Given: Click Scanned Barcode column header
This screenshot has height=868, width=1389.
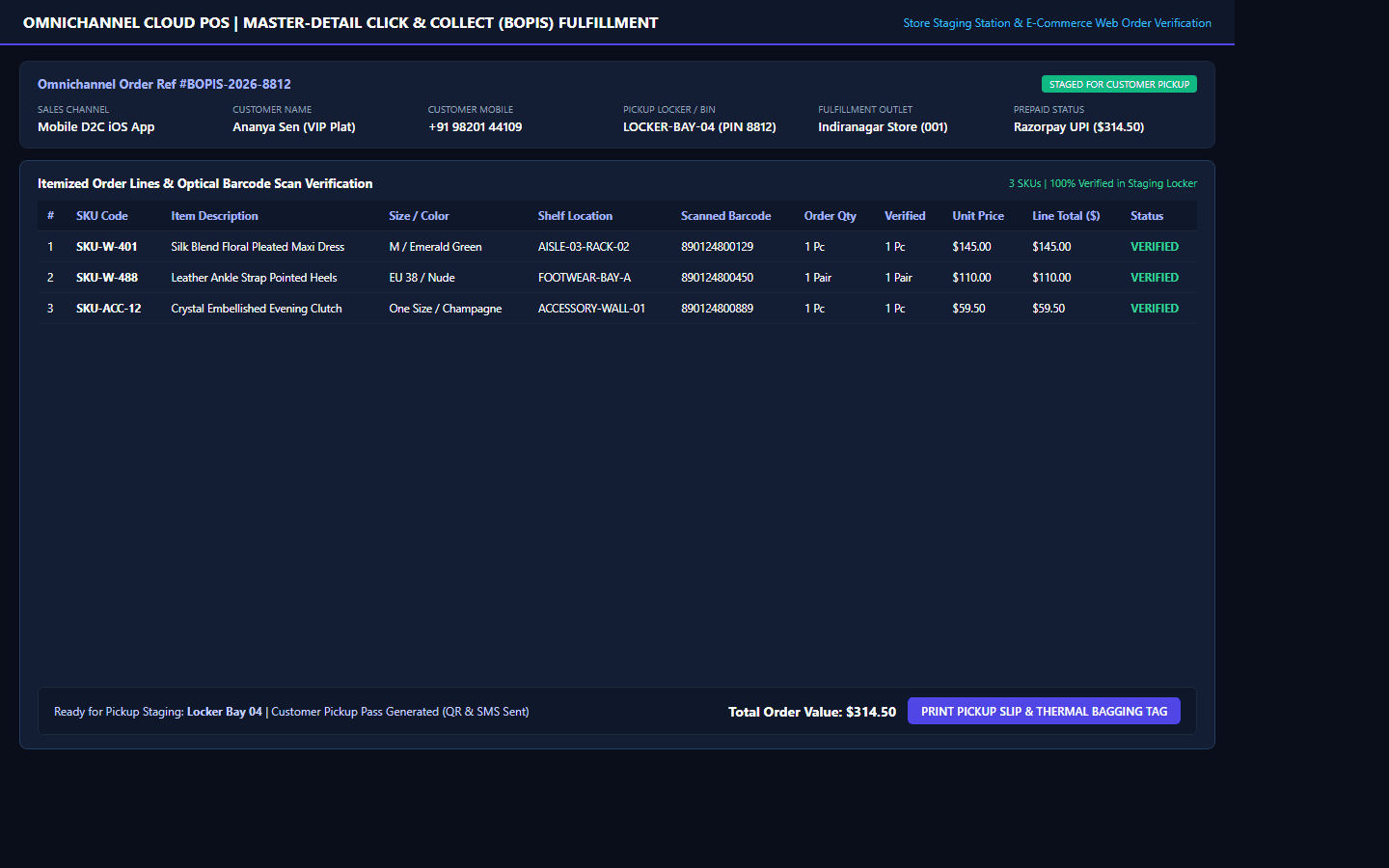Looking at the screenshot, I should pos(725,216).
